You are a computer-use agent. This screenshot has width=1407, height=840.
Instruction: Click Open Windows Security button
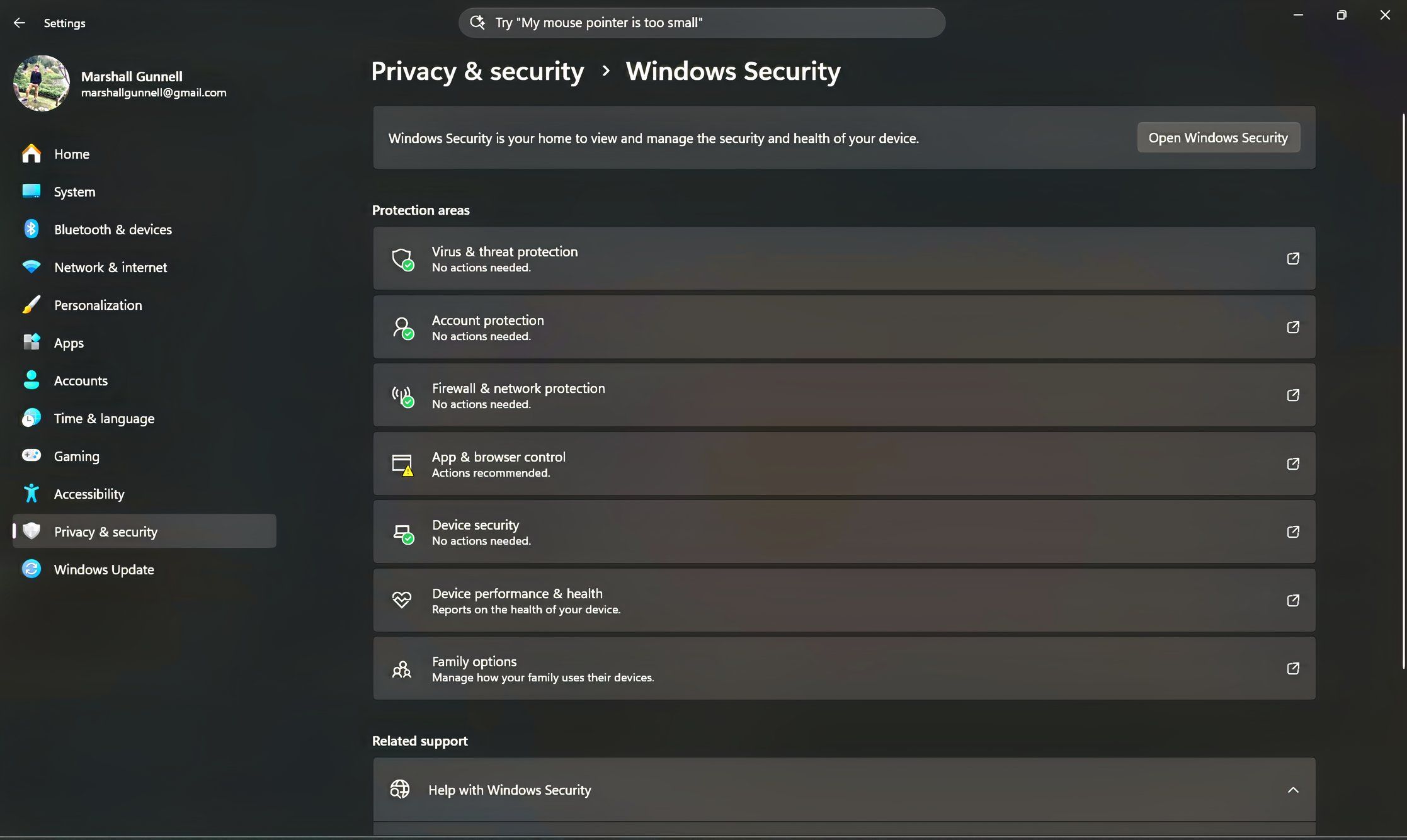1218,137
